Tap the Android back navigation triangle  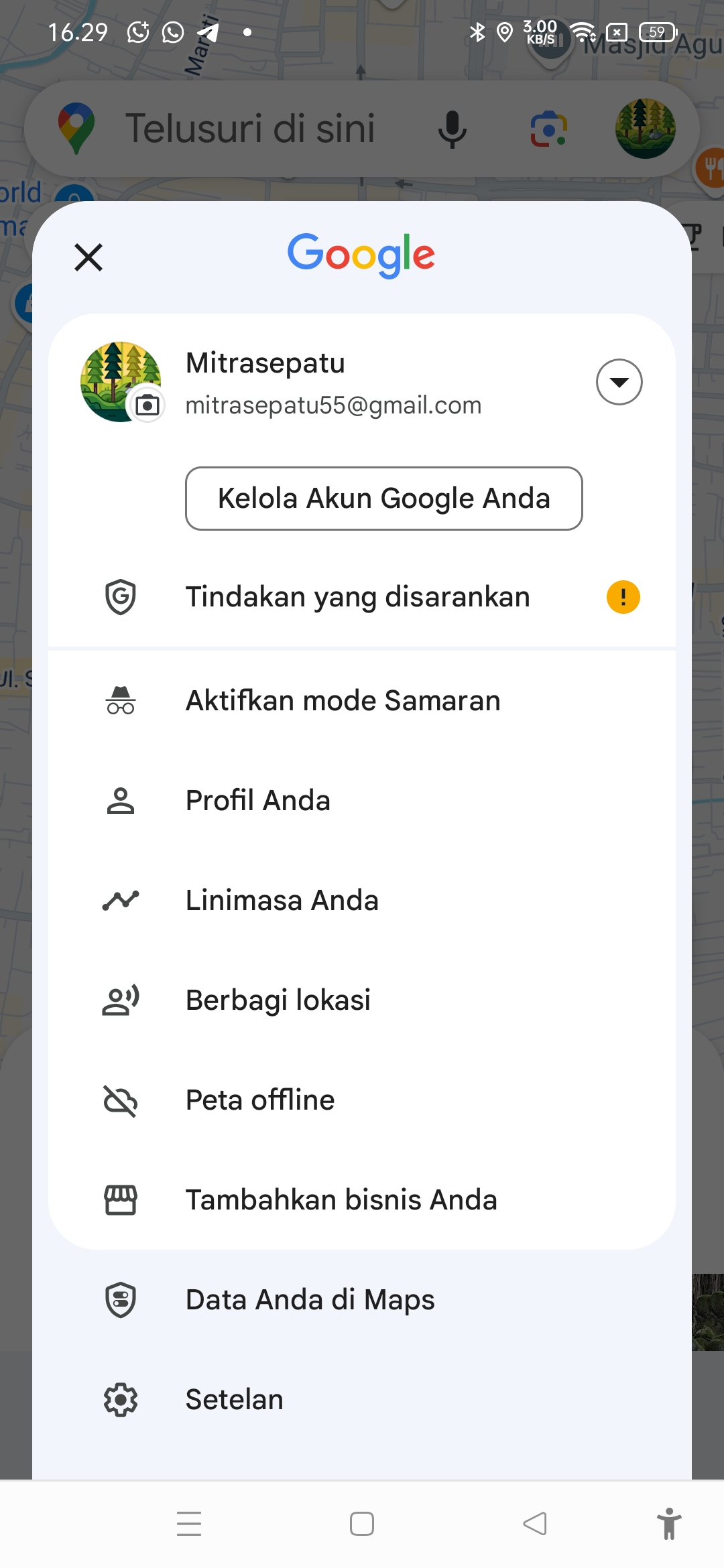[535, 1524]
